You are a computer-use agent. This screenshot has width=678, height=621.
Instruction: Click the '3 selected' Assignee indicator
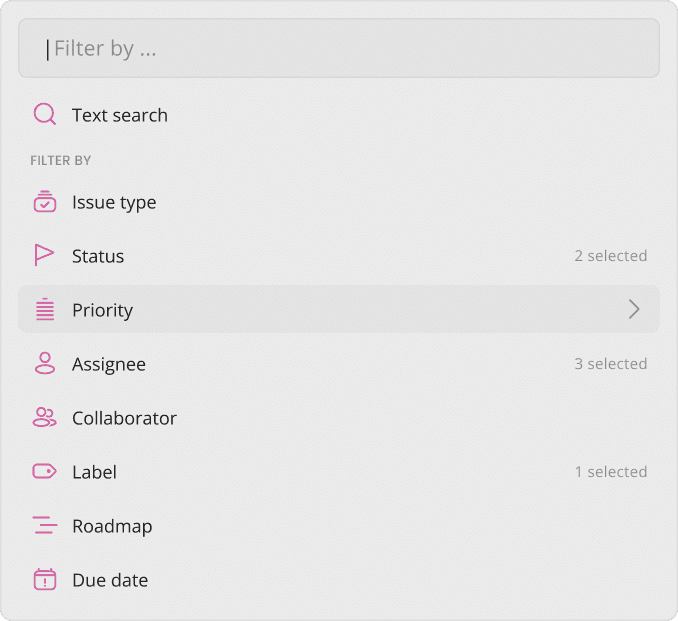point(611,364)
